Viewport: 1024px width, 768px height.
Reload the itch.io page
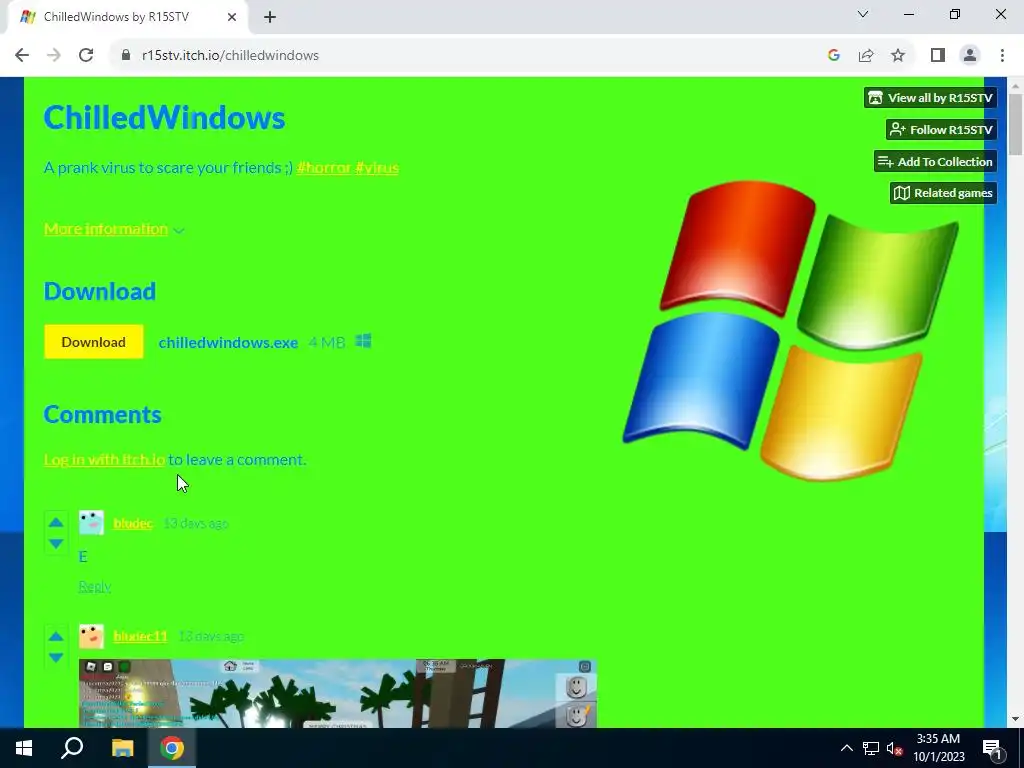tap(86, 56)
